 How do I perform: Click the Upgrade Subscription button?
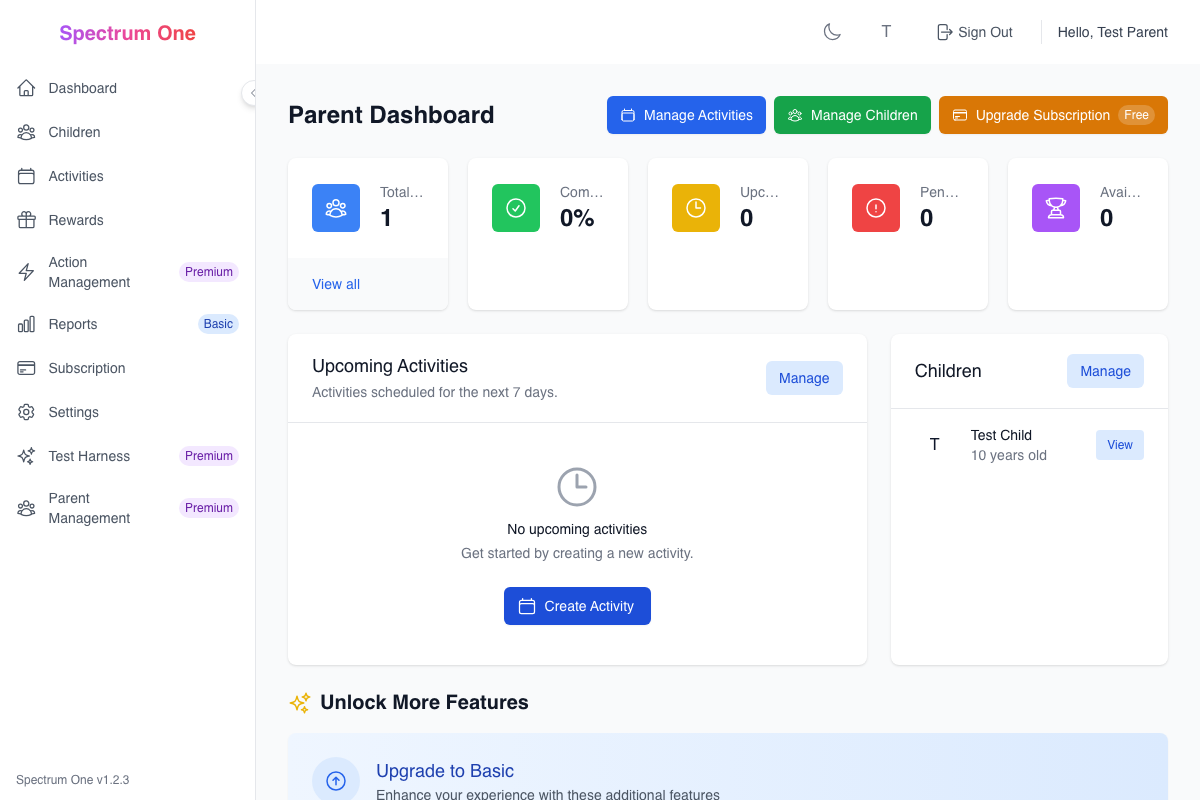pos(1052,115)
